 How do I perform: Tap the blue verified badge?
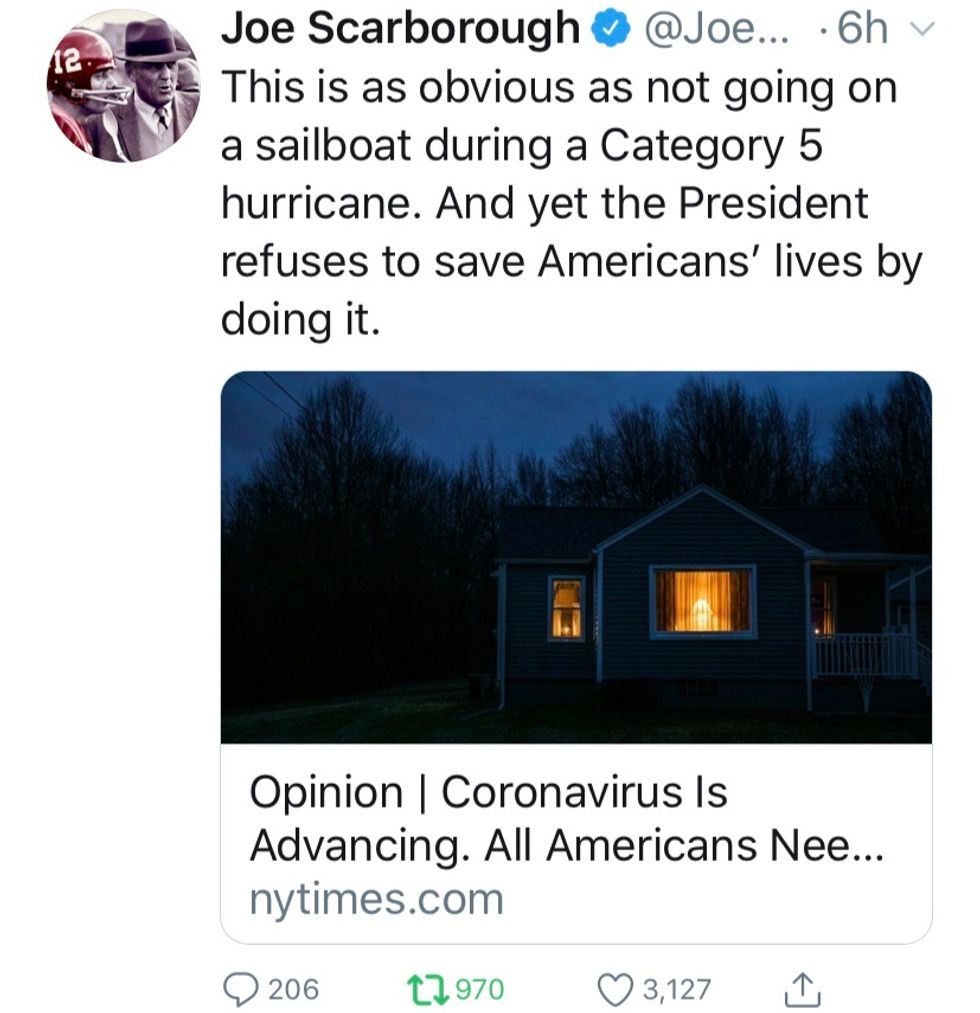(610, 32)
